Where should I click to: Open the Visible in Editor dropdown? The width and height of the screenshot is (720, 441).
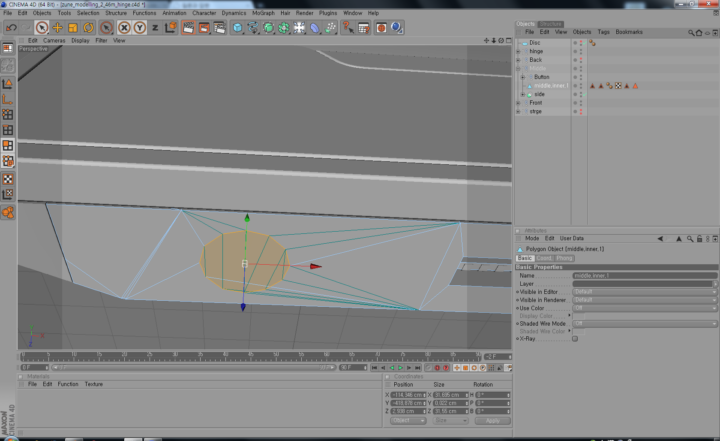(645, 292)
